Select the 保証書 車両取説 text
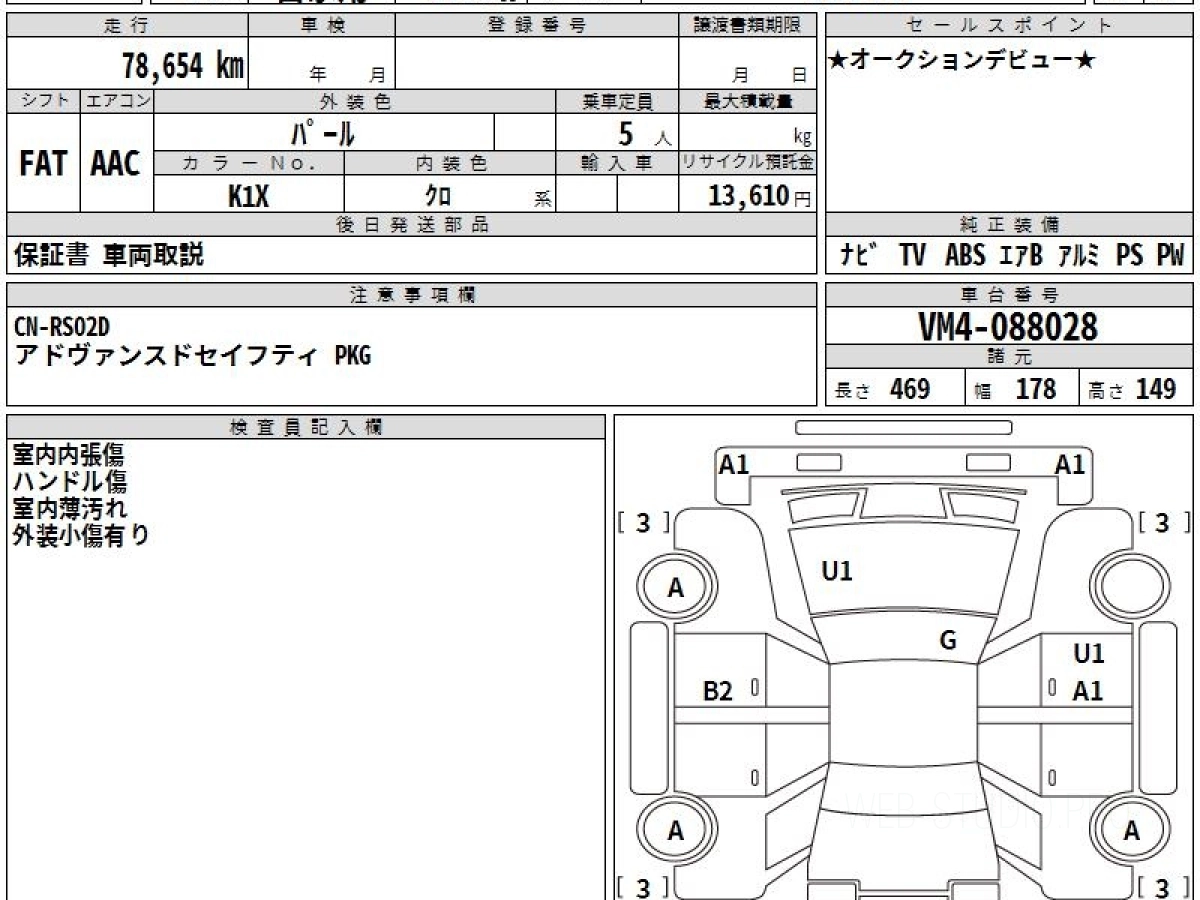This screenshot has height=900, width=1200. click(x=109, y=256)
